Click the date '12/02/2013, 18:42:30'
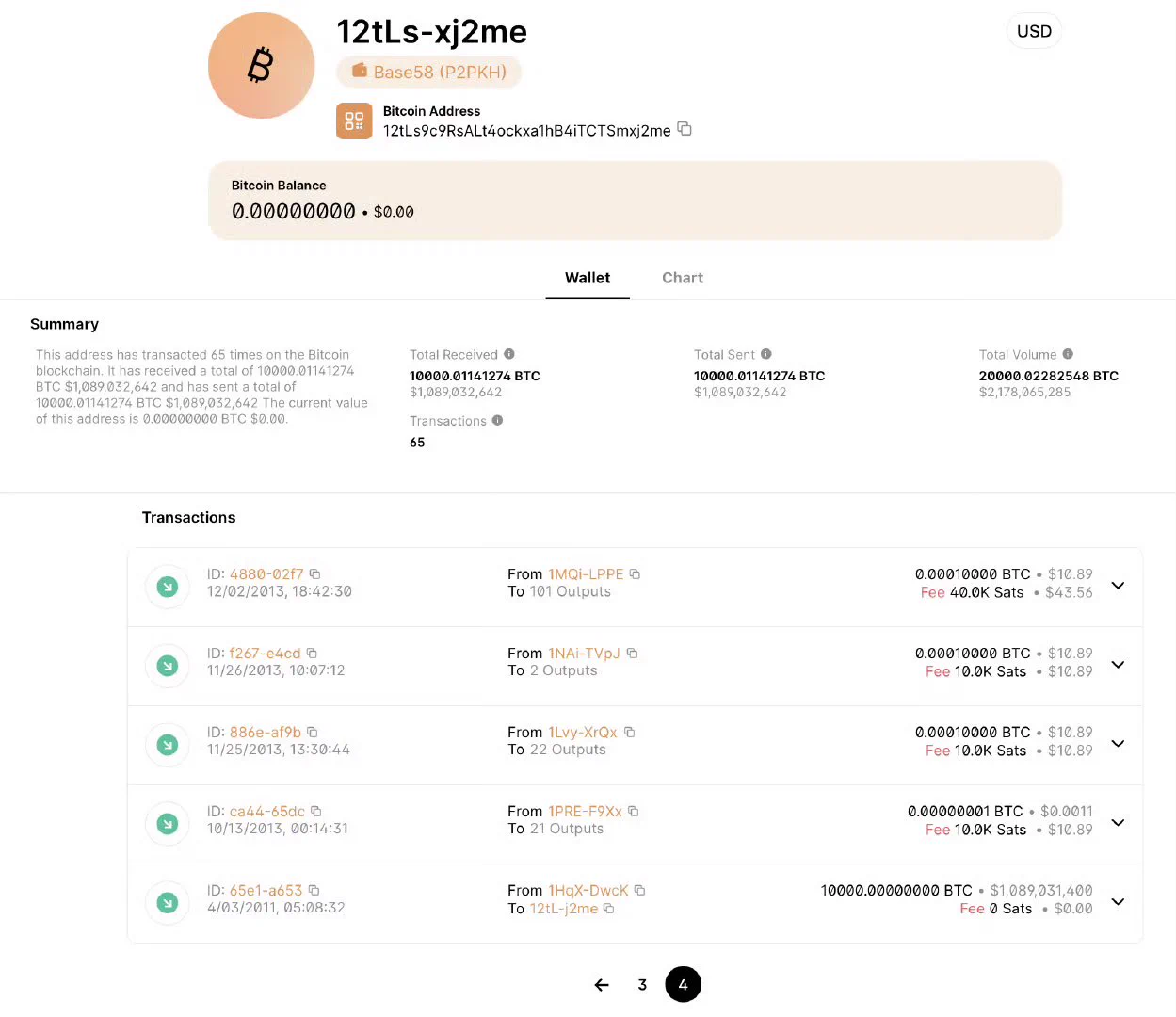Screen dimensions: 1176x1017 (x=280, y=591)
